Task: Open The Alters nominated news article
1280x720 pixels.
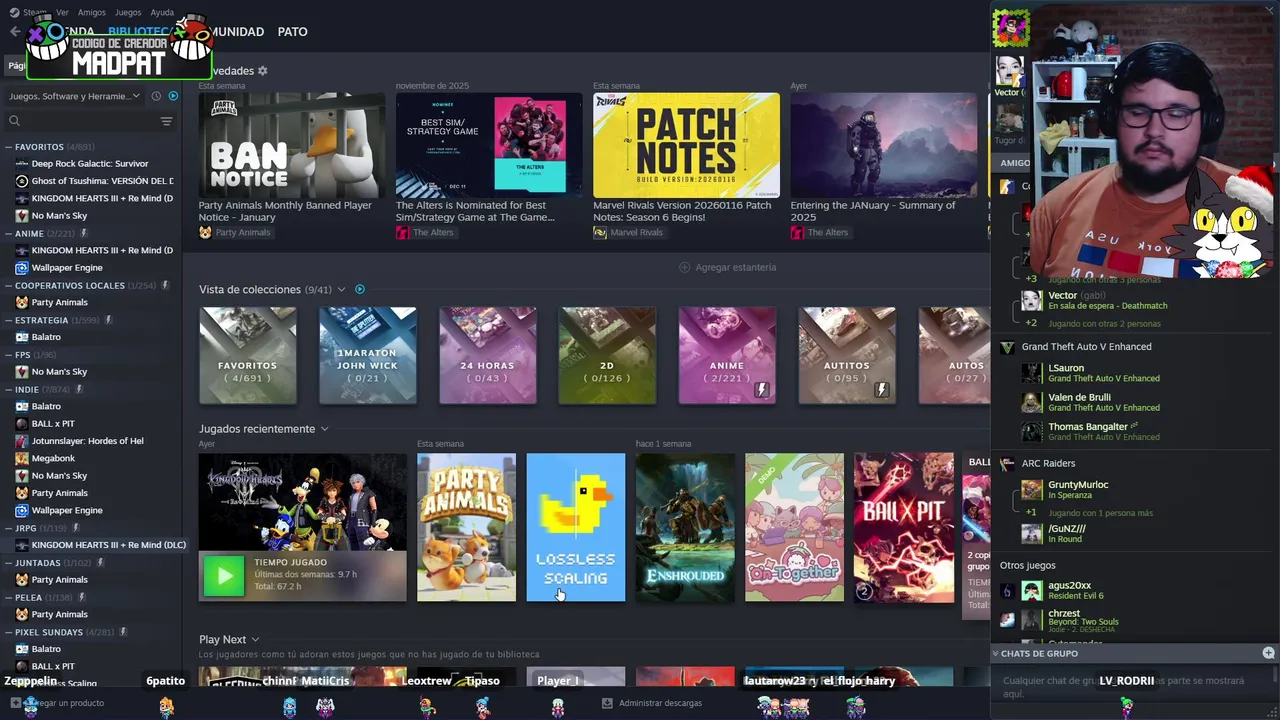Action: pos(489,145)
